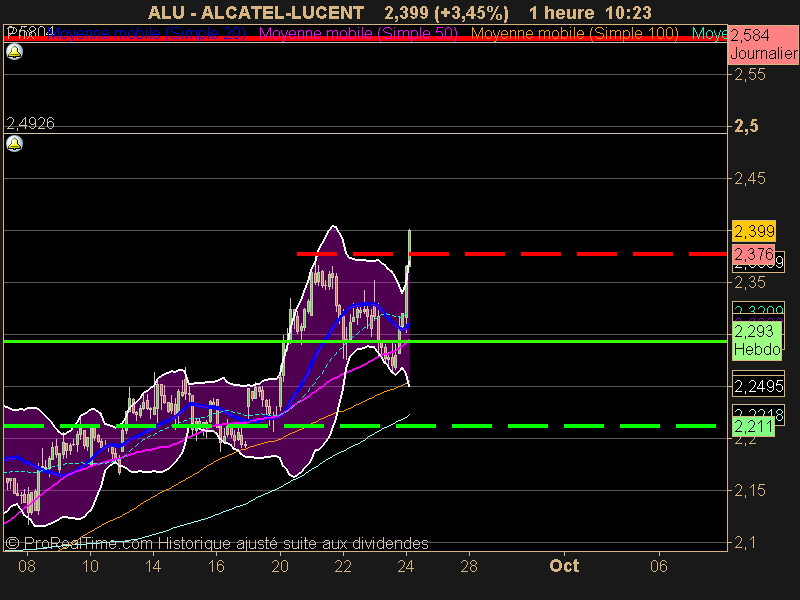Click the '10:23' time in the title

pyautogui.click(x=629, y=13)
